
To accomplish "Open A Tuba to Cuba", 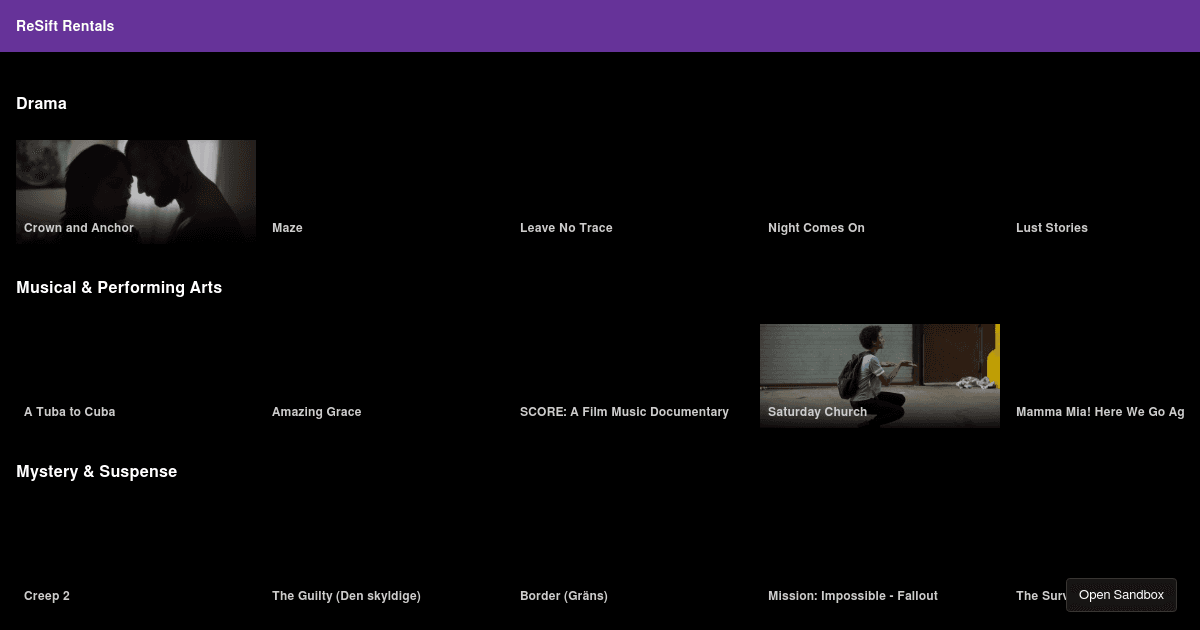I will coord(69,411).
